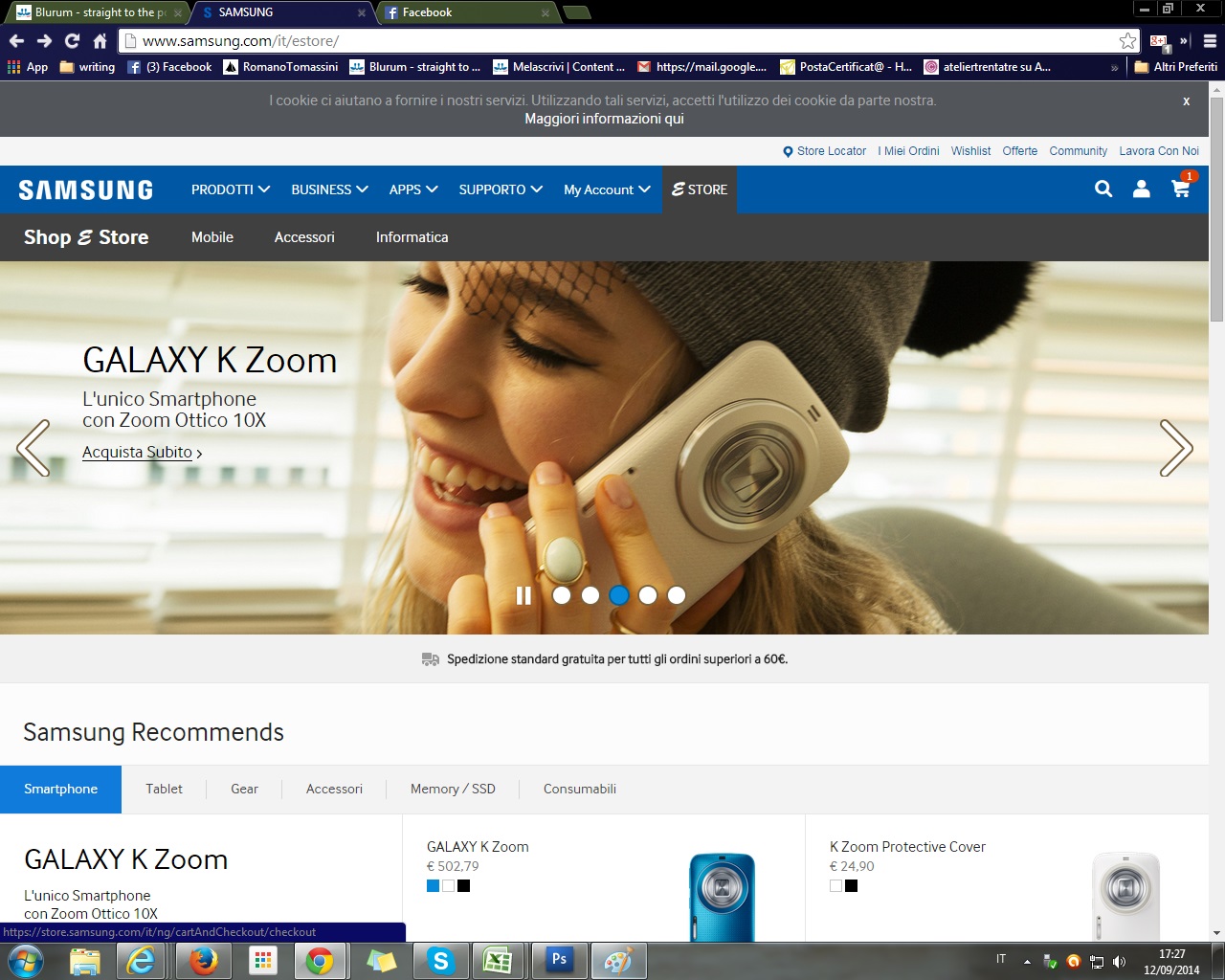Expand the SUPPORTO dropdown menu
This screenshot has width=1225, height=980.
tap(501, 189)
